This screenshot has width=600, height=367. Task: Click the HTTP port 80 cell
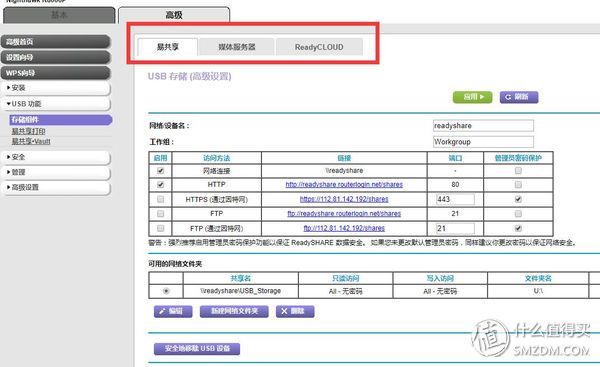click(455, 185)
